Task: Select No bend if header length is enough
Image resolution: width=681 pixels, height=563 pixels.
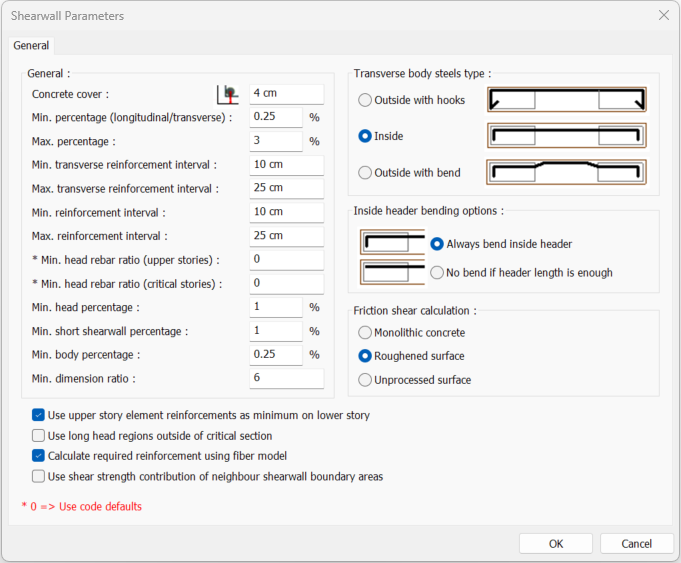Action: (437, 272)
